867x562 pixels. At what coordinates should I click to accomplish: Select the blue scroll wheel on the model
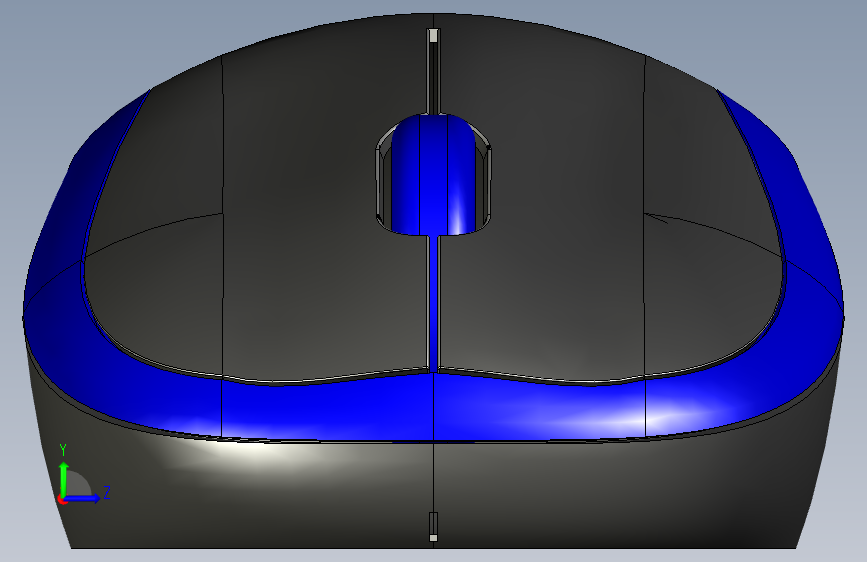[433, 175]
